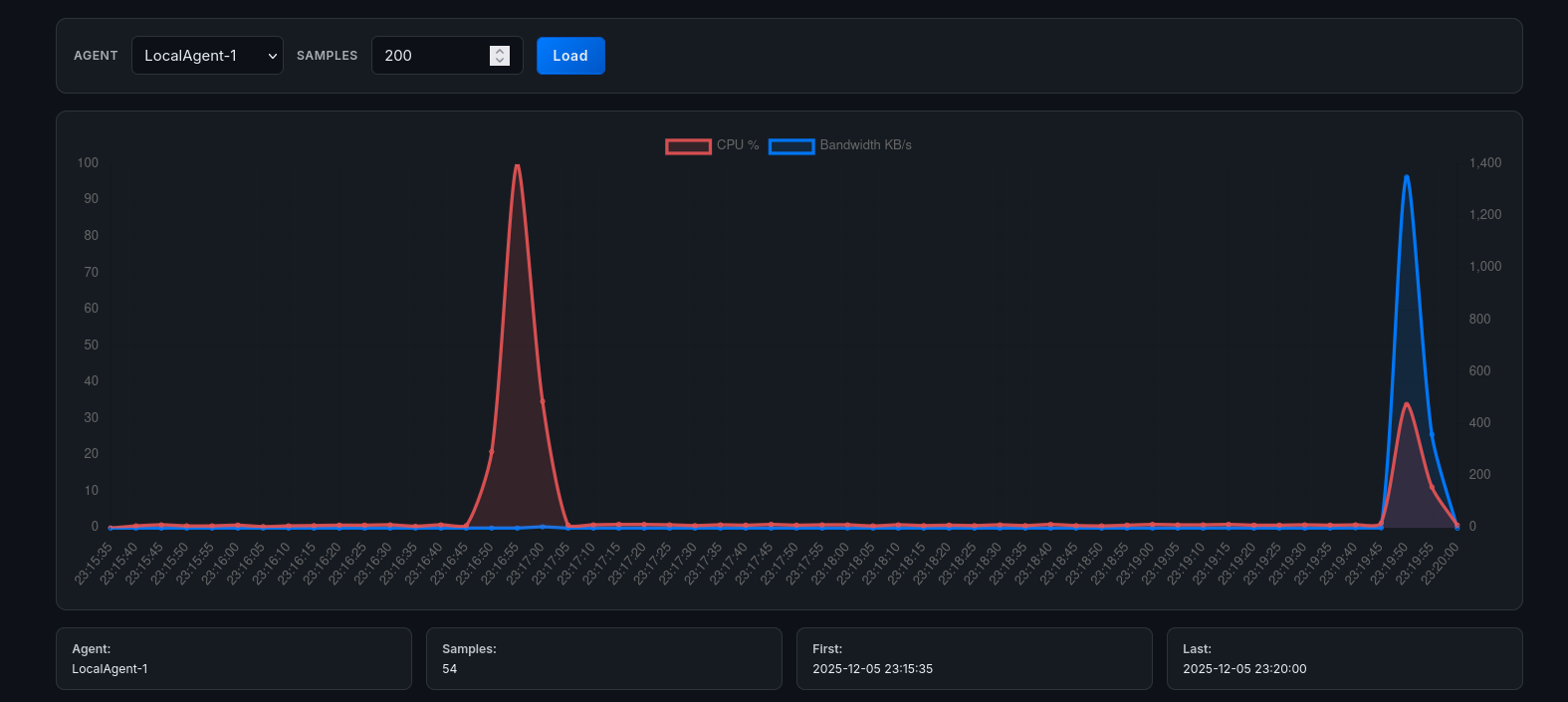Select the top of the blue bandwidth spike
The image size is (1568, 702).
click(x=1406, y=177)
